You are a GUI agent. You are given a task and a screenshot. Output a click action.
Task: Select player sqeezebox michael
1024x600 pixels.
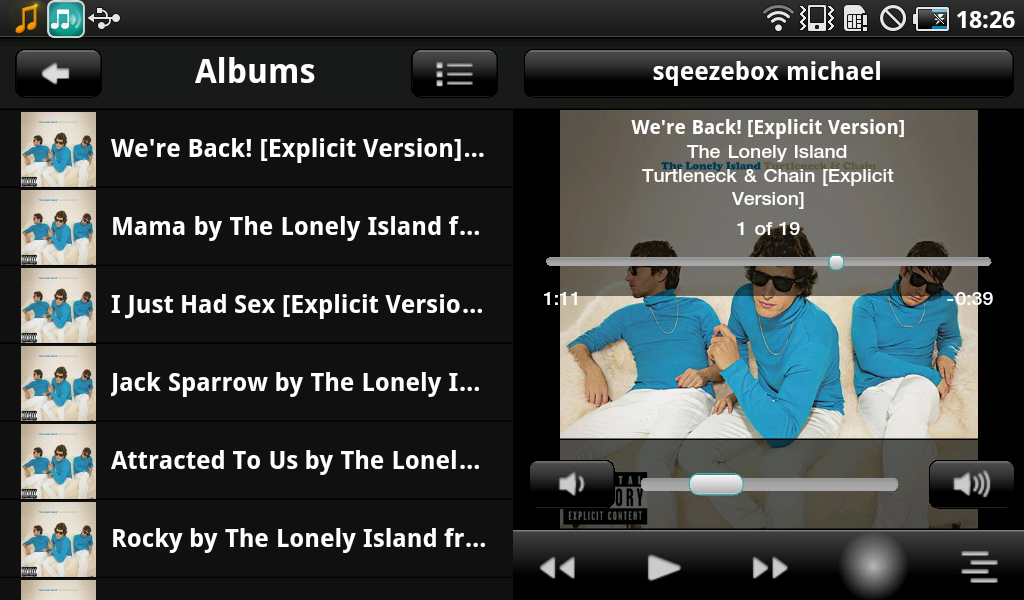768,73
